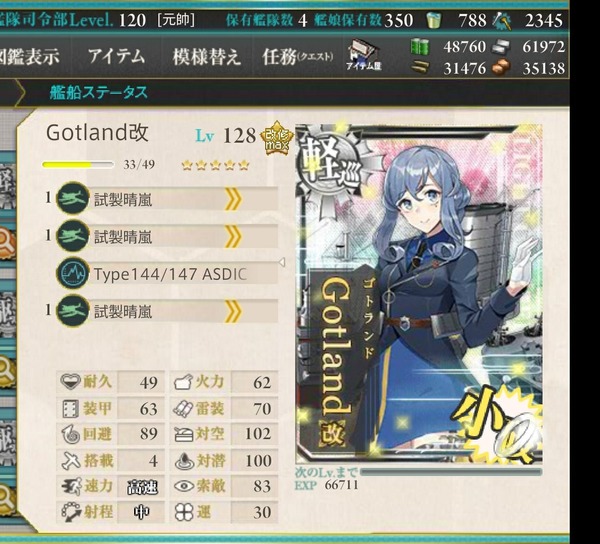Click the first 試製晴嵐 seaplane icon

[73, 198]
